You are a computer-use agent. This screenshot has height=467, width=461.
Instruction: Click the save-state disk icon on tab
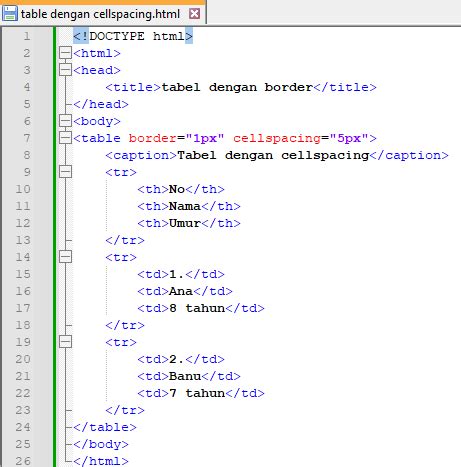tap(10, 14)
